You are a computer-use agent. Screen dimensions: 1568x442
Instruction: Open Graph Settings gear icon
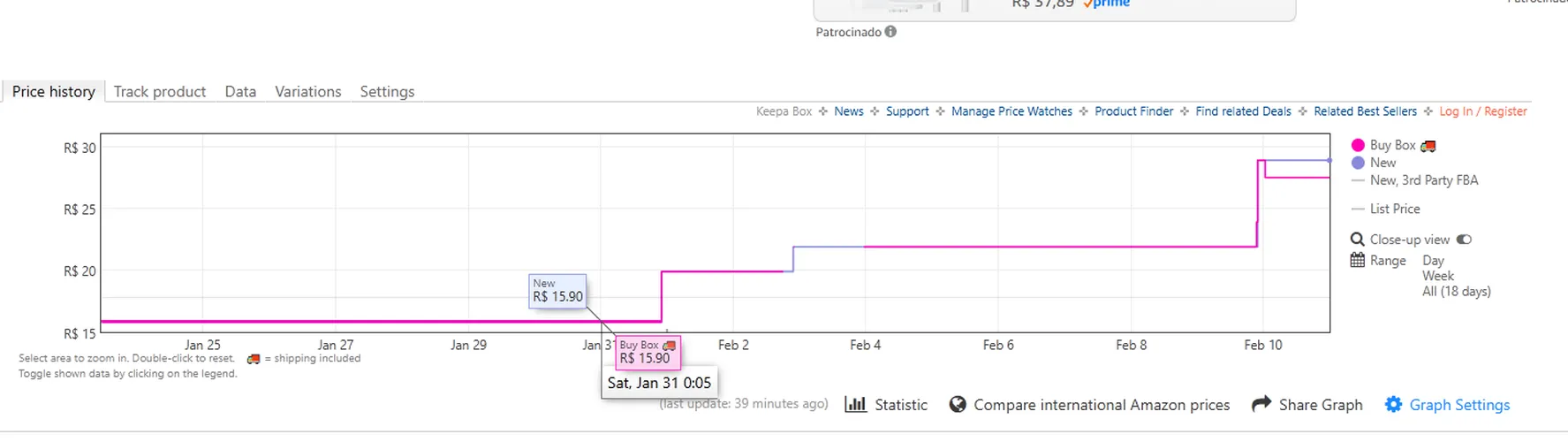click(x=1393, y=404)
